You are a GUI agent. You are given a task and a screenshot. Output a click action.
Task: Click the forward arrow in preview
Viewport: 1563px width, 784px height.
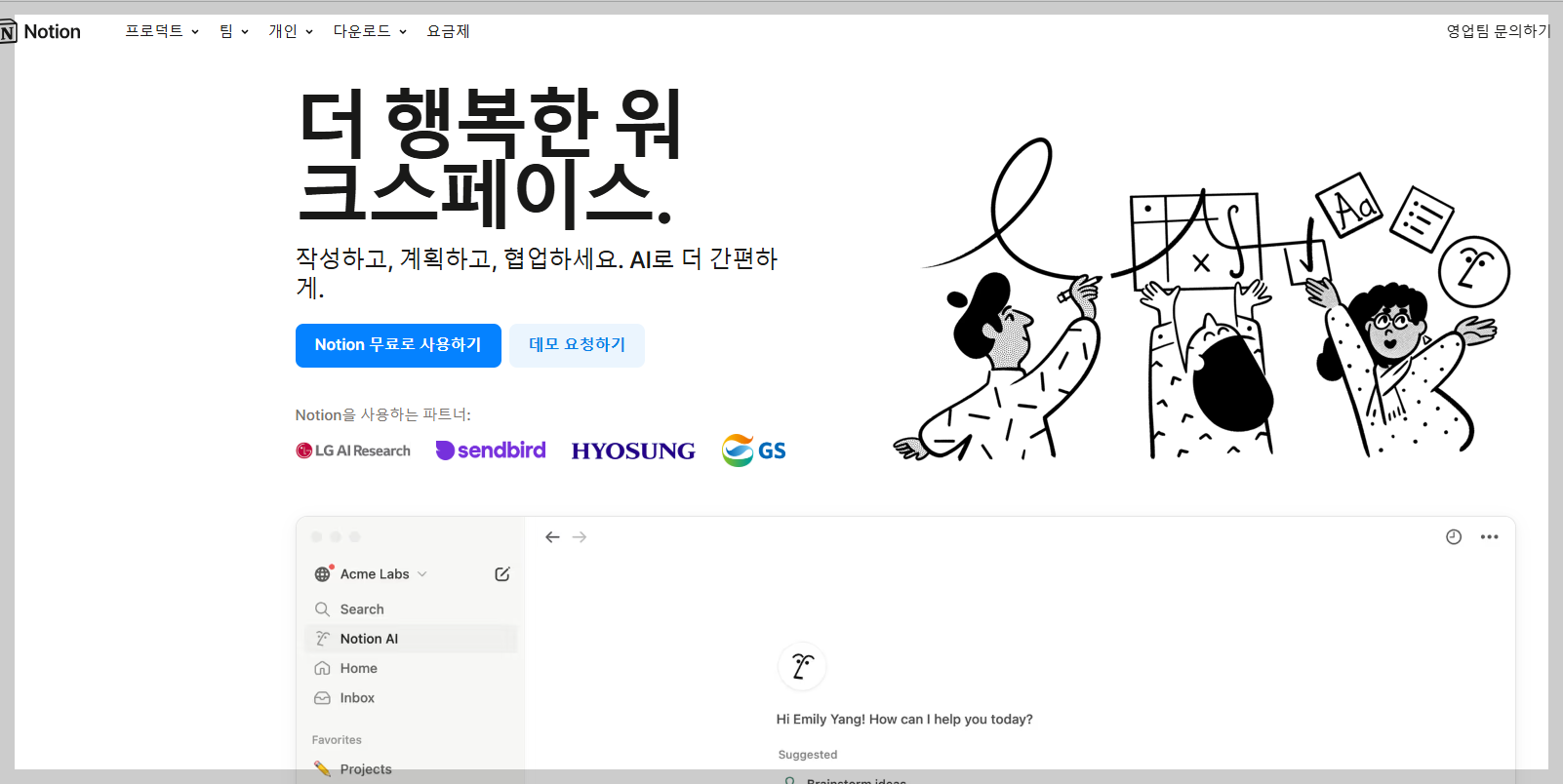click(x=580, y=537)
